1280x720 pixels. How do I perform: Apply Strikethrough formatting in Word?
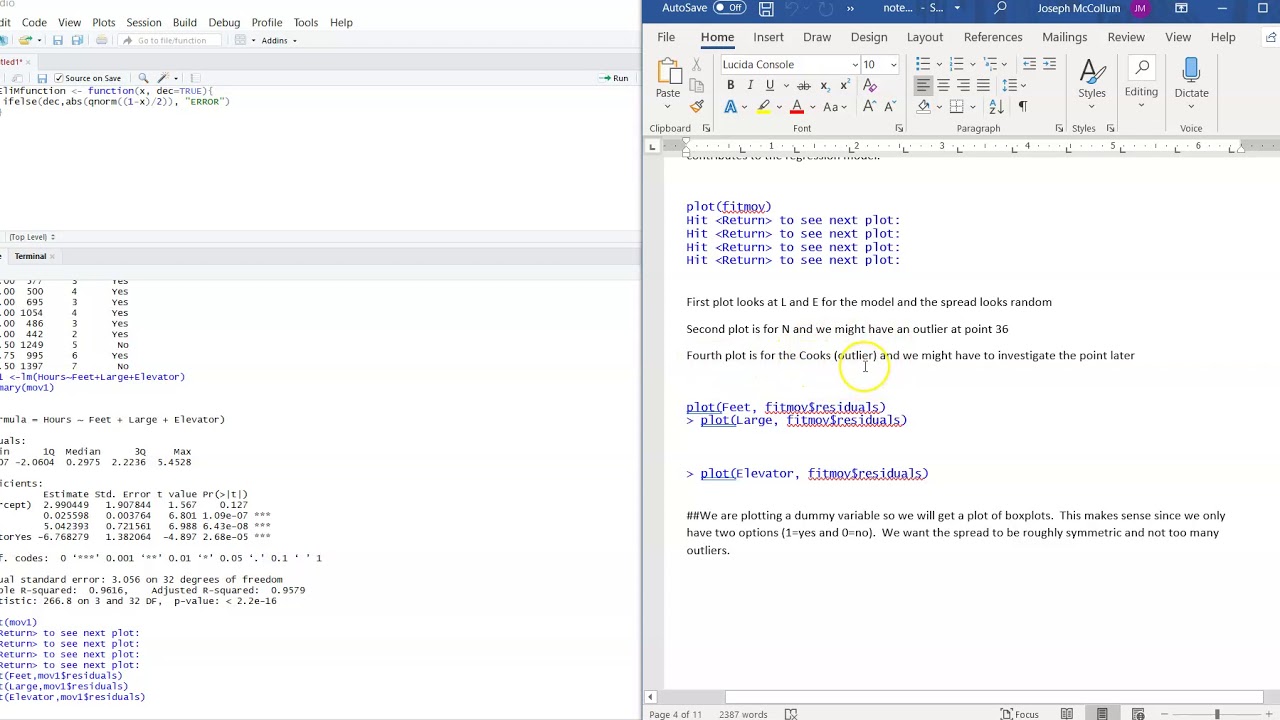click(x=804, y=86)
